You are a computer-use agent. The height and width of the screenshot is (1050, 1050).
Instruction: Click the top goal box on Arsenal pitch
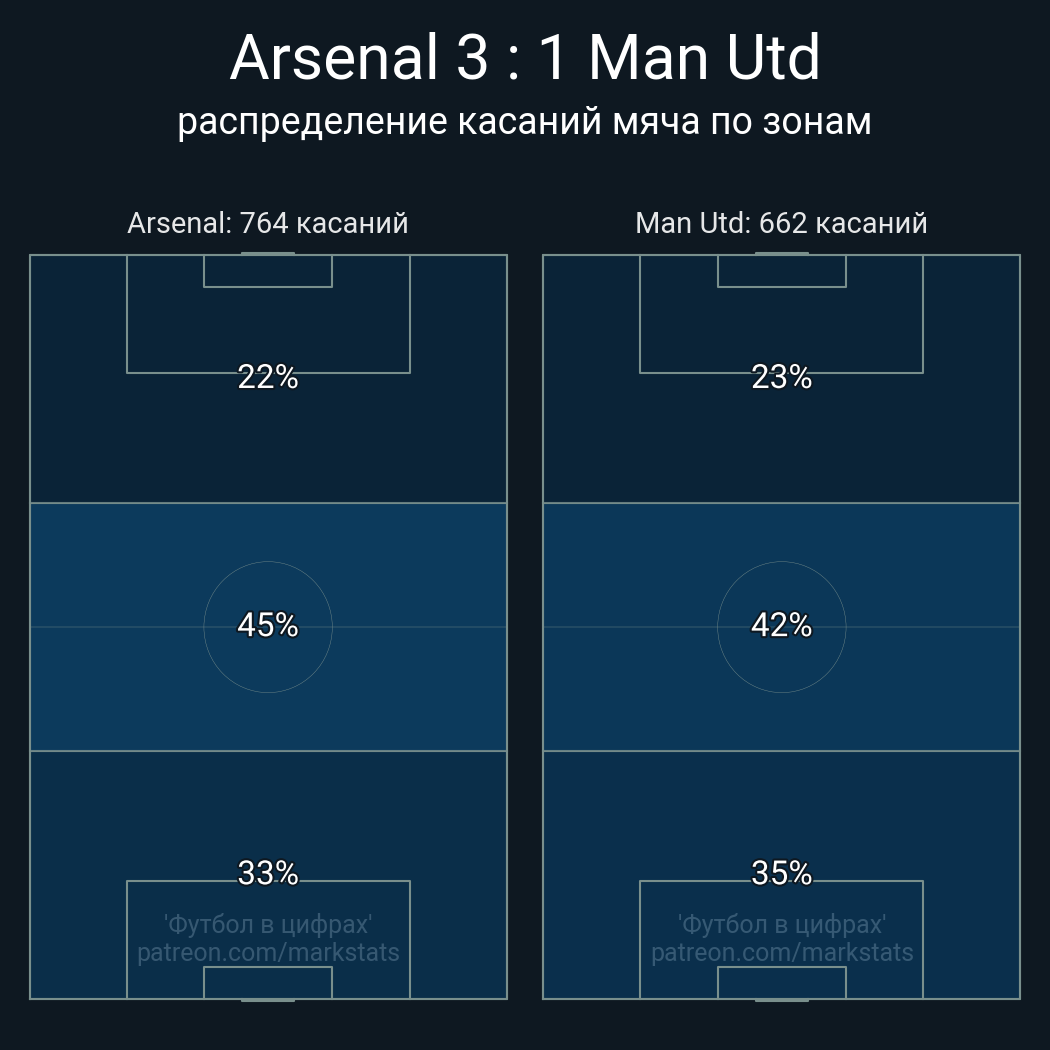pyautogui.click(x=268, y=271)
